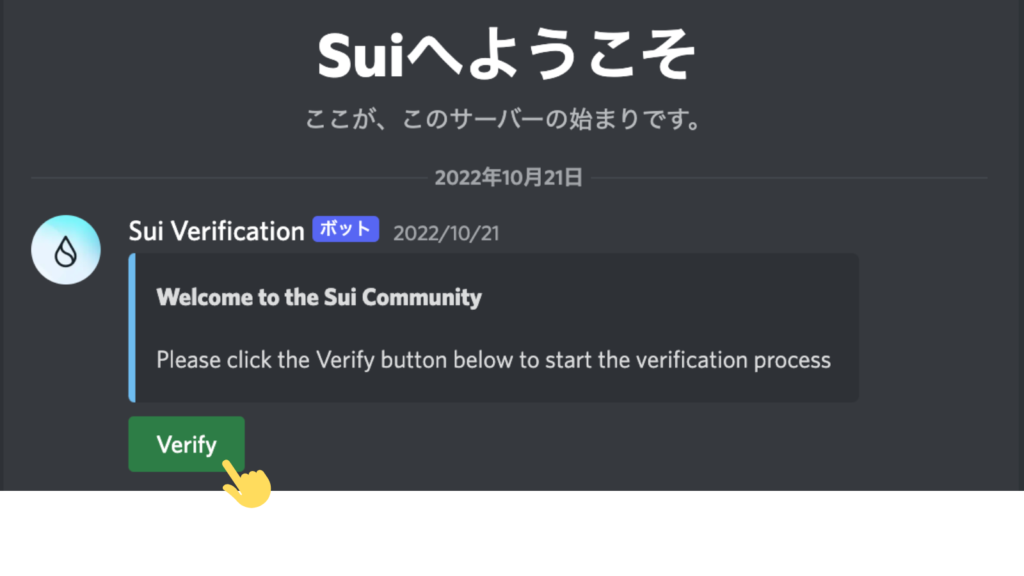Open the Sui Verification bot avatar
Screen dimensions: 1024x576
click(x=66, y=249)
